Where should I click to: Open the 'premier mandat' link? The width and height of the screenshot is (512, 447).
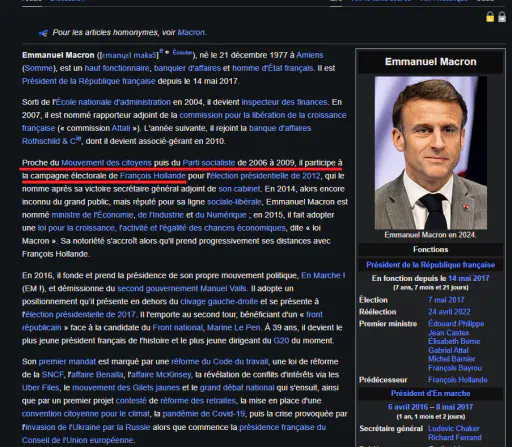click(x=67, y=361)
